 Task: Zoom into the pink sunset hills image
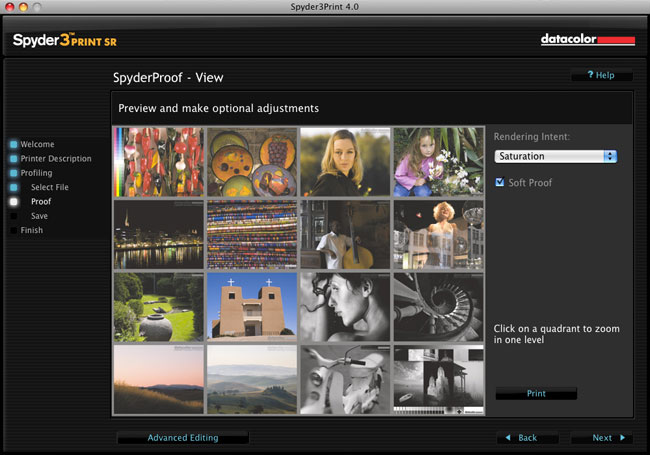click(159, 380)
